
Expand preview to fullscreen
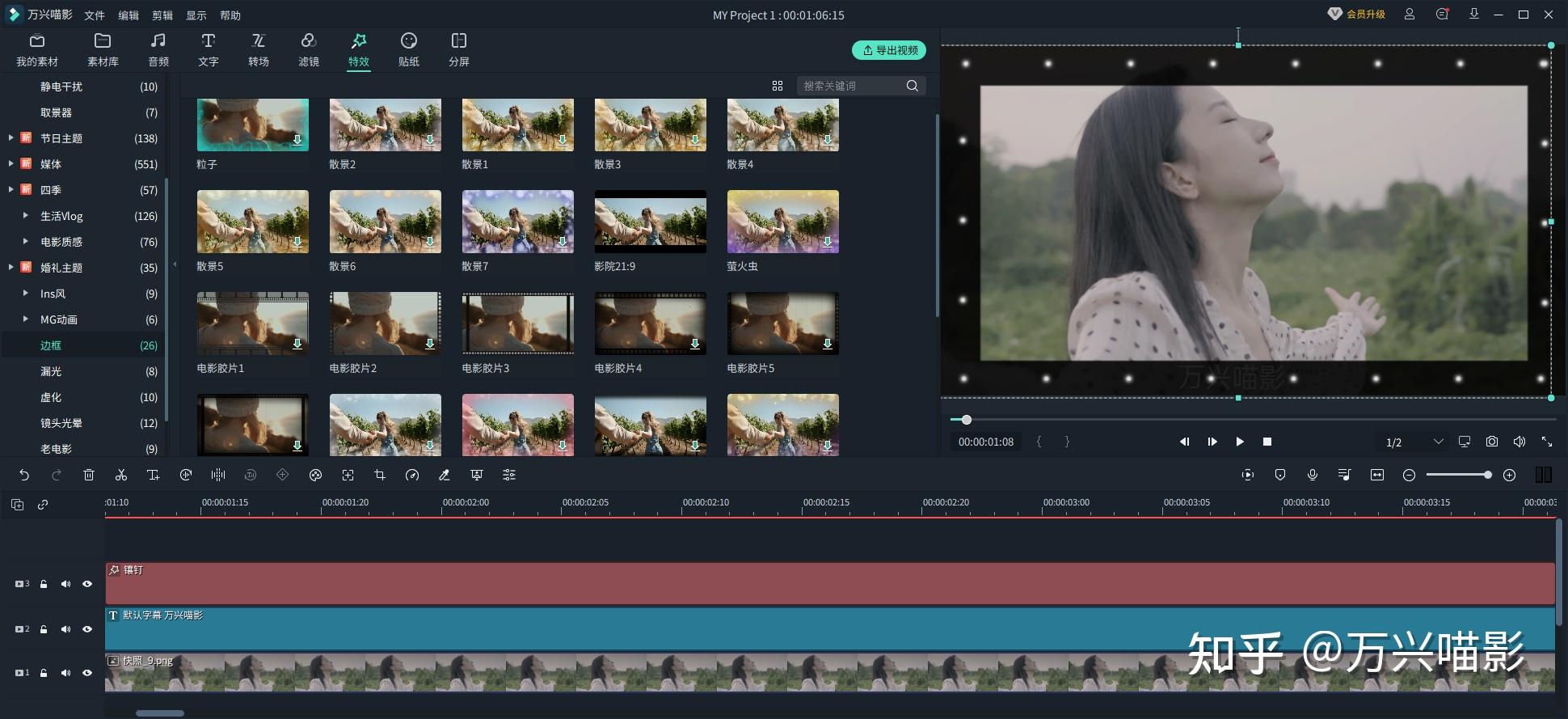(1547, 442)
